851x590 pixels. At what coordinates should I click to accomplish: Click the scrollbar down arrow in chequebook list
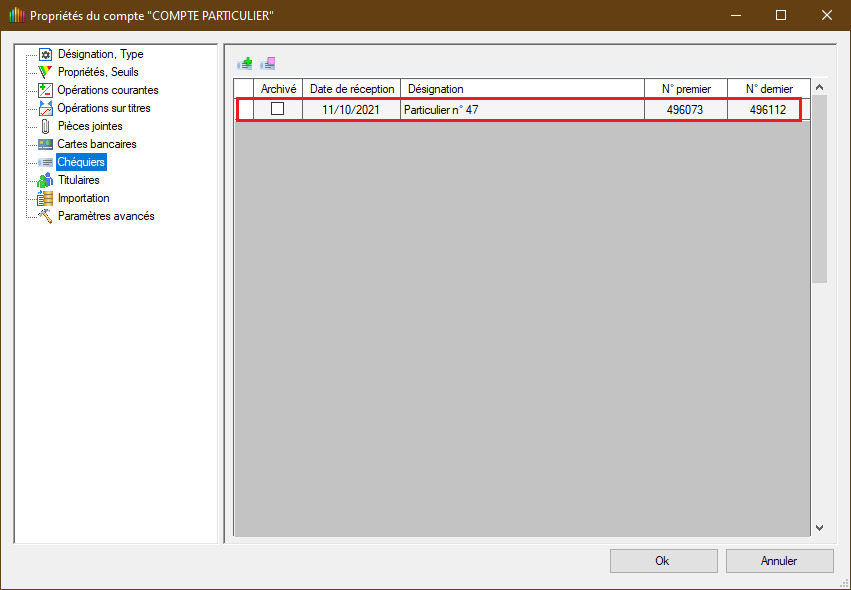click(x=819, y=527)
